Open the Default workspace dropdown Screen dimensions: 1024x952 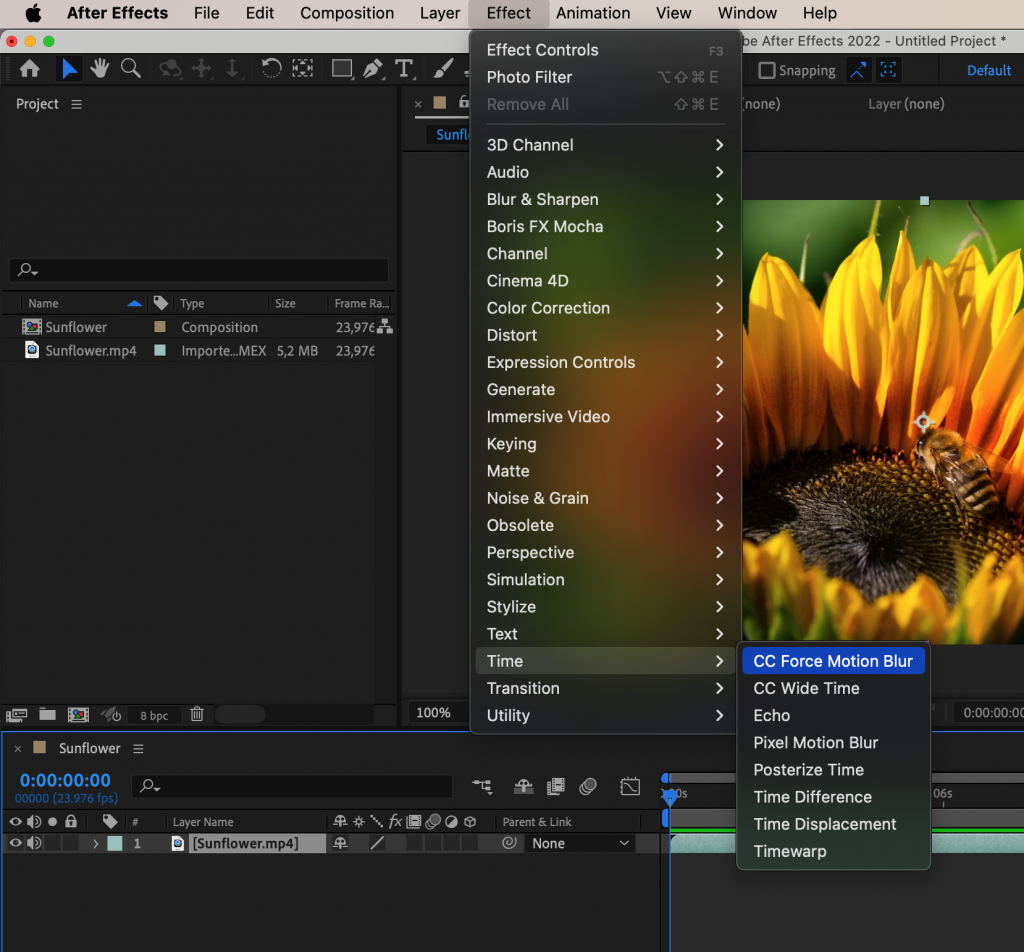click(x=988, y=70)
